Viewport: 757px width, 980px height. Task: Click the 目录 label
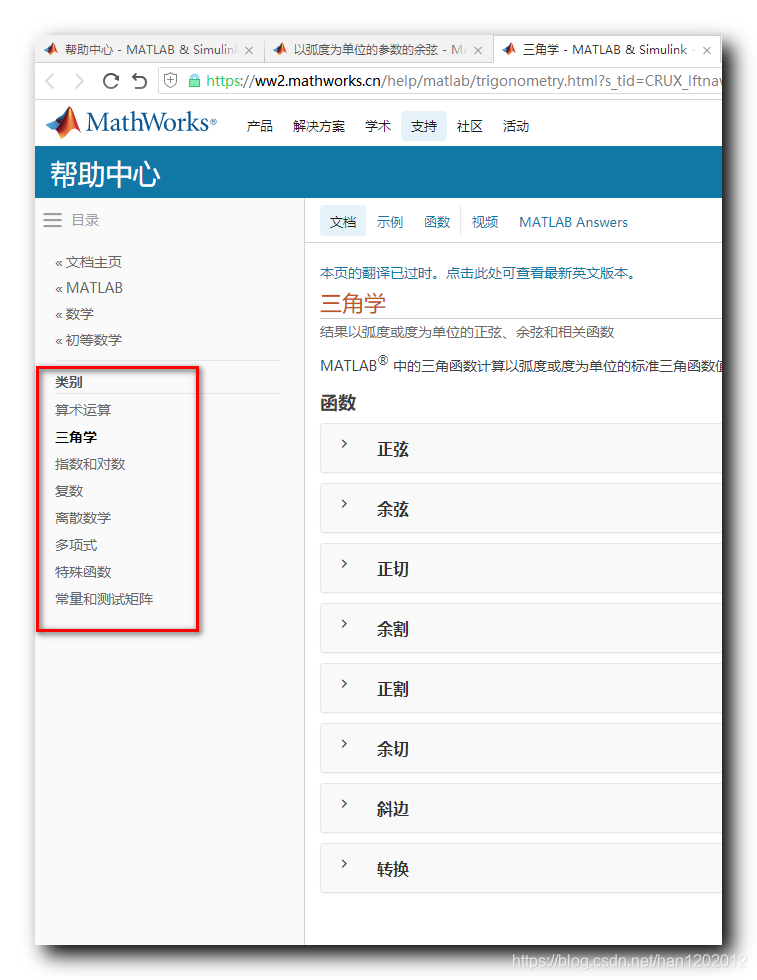86,220
